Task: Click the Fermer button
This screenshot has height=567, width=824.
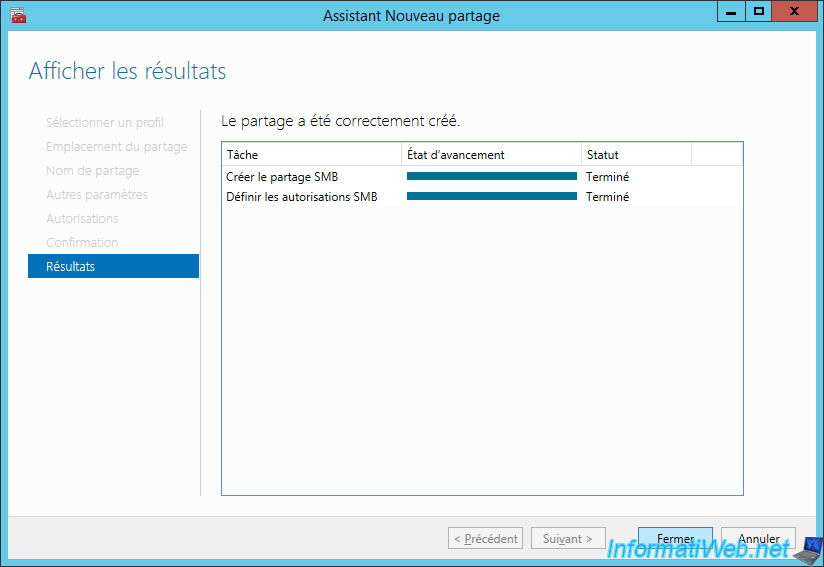Action: pyautogui.click(x=675, y=538)
